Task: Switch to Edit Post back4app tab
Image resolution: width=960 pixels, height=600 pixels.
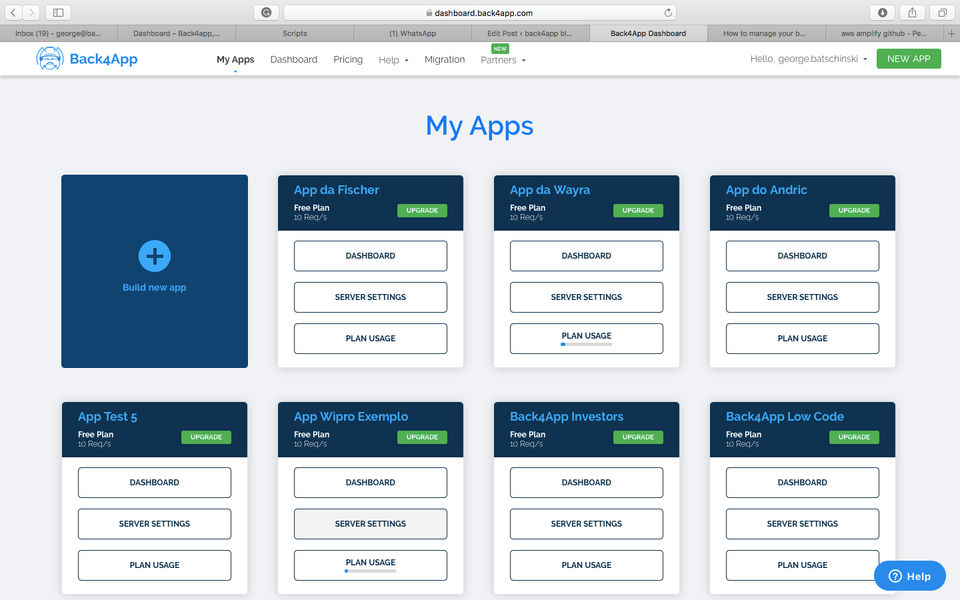Action: tap(530, 34)
